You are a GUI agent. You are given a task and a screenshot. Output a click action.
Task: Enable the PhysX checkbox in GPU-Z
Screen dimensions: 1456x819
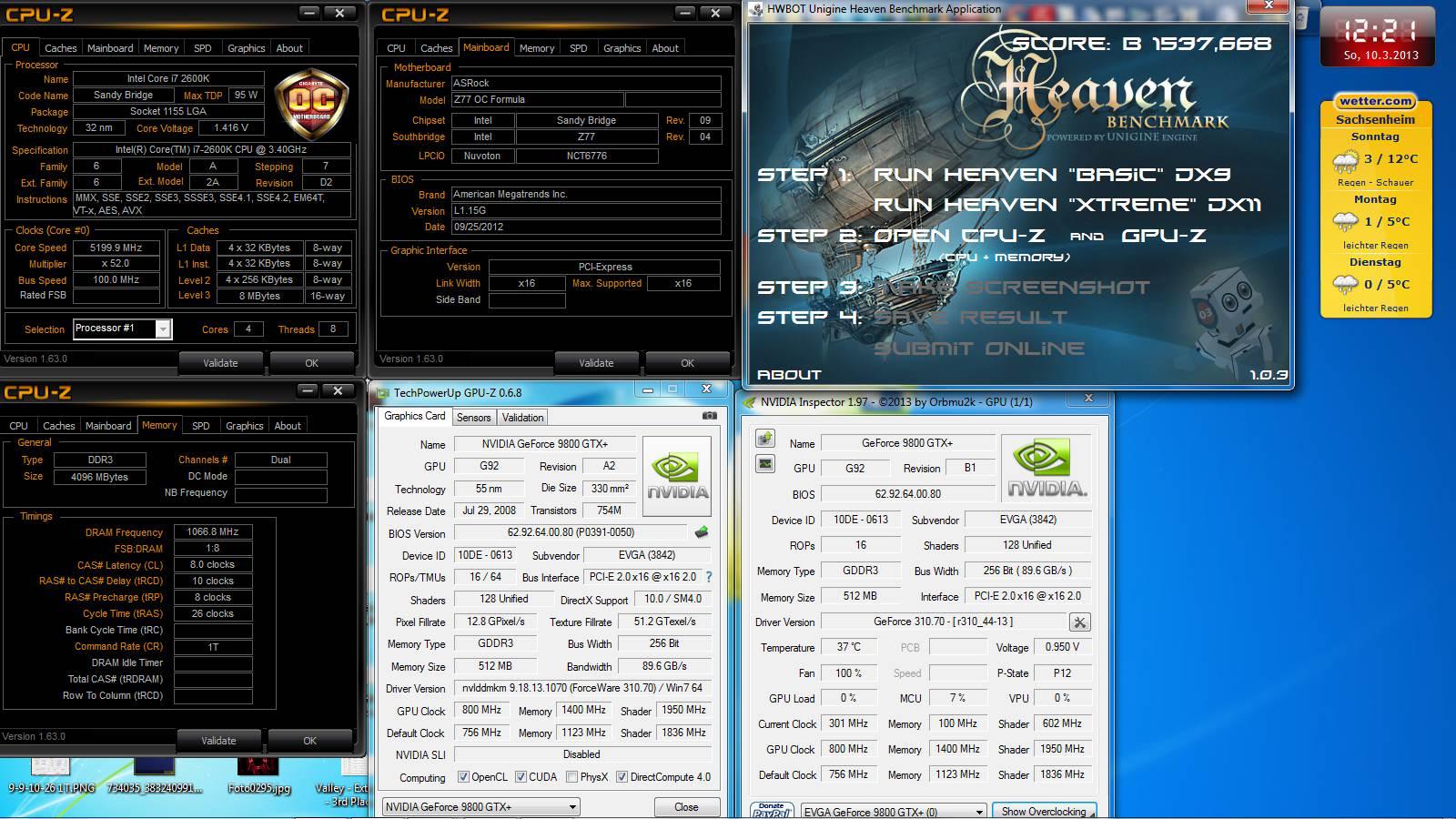point(571,777)
